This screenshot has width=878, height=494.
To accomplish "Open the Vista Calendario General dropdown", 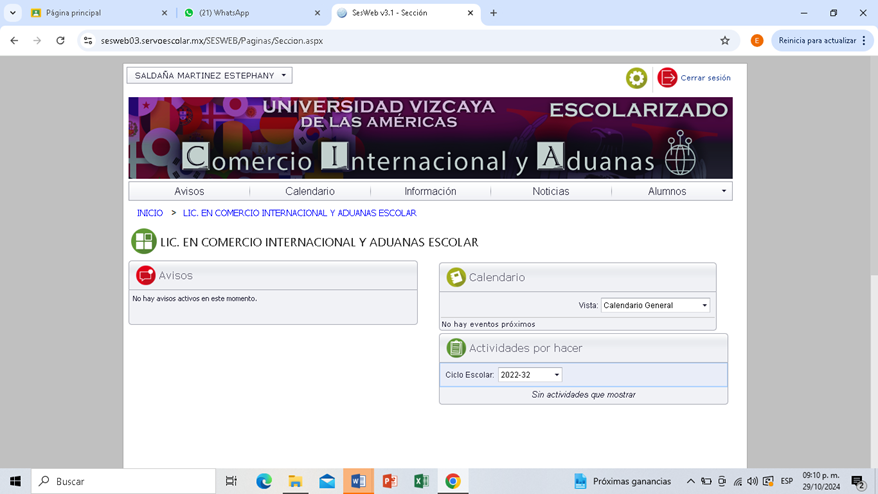I will tap(655, 305).
